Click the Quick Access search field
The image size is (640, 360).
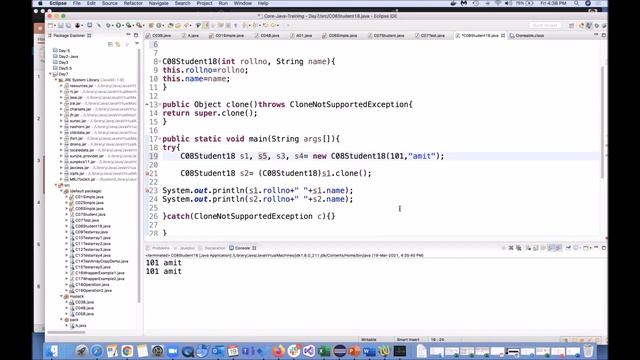pyautogui.click(x=545, y=25)
